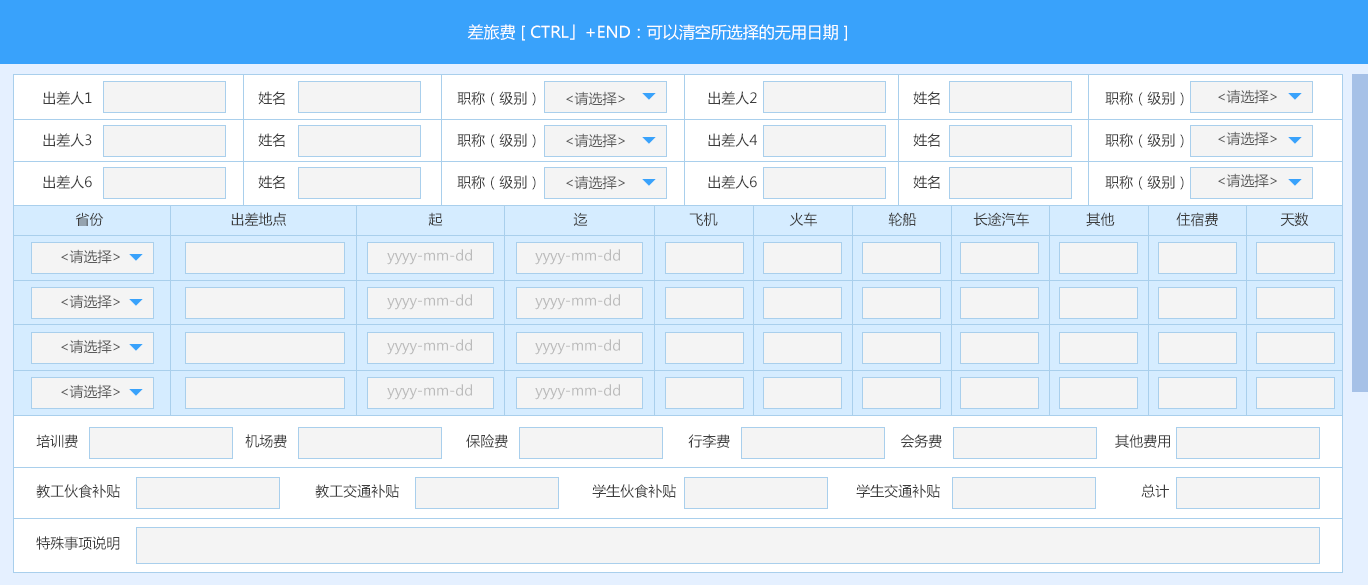Click first row 出差地点 input box
The image size is (1368, 585).
[x=264, y=258]
